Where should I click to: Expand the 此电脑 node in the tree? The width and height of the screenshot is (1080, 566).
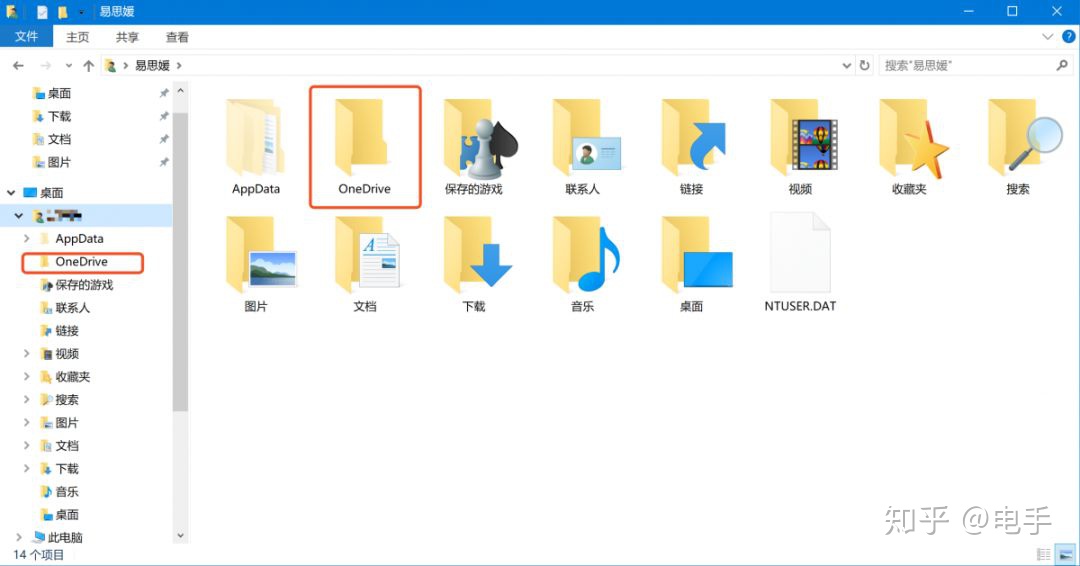(19, 538)
